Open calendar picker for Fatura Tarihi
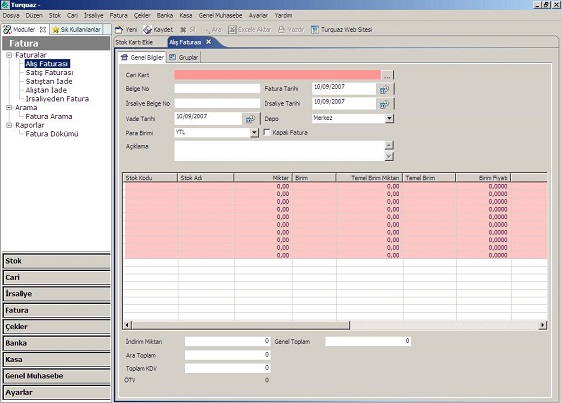 (385, 89)
